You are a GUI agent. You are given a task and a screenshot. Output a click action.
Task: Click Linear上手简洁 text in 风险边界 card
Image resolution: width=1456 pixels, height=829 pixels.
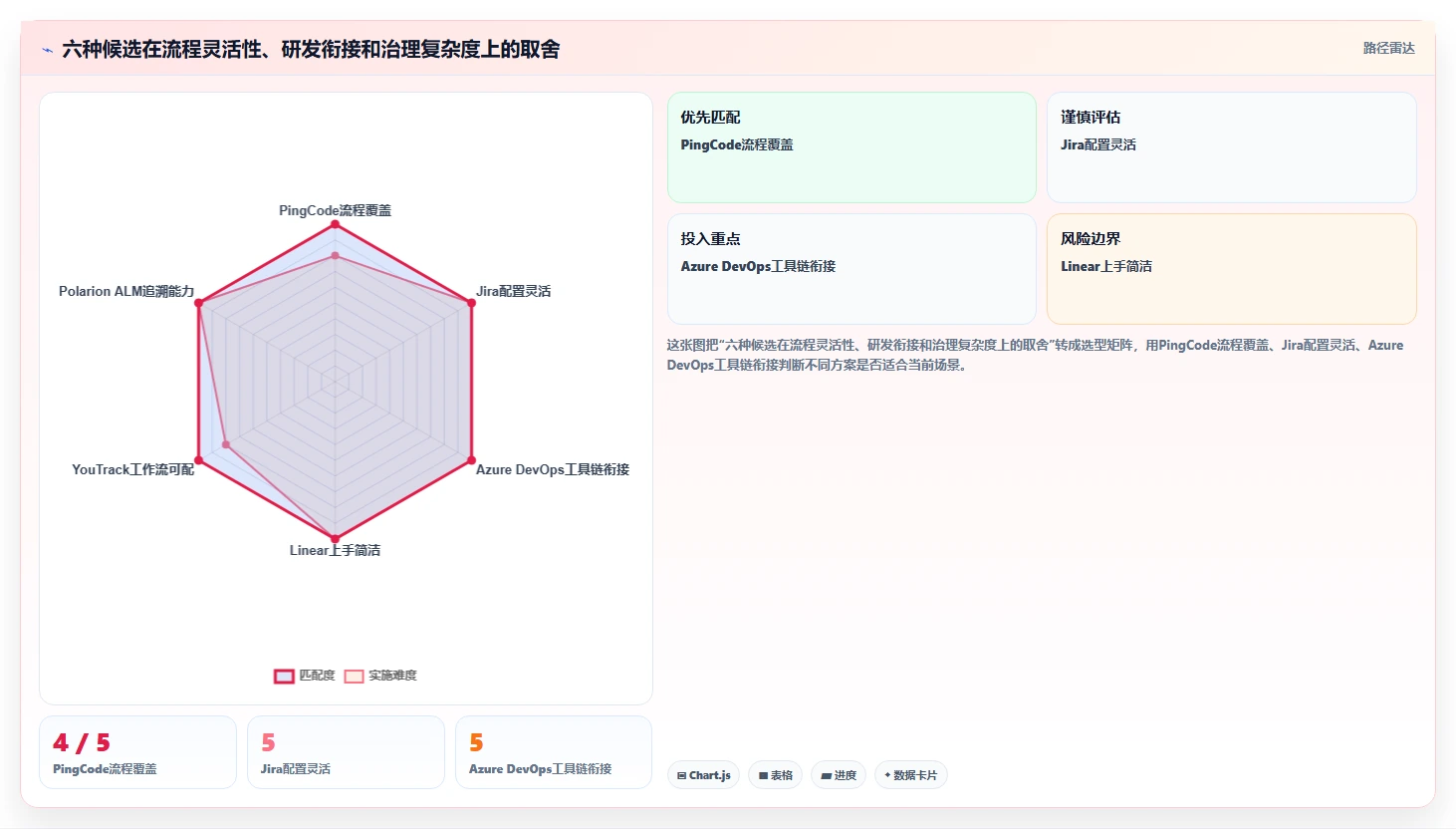click(x=1106, y=266)
